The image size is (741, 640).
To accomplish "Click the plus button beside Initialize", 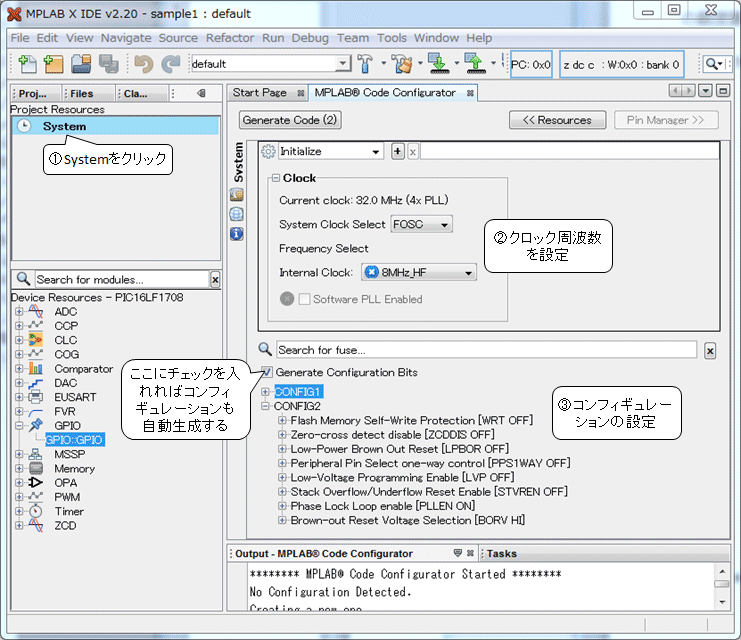I will coord(397,151).
